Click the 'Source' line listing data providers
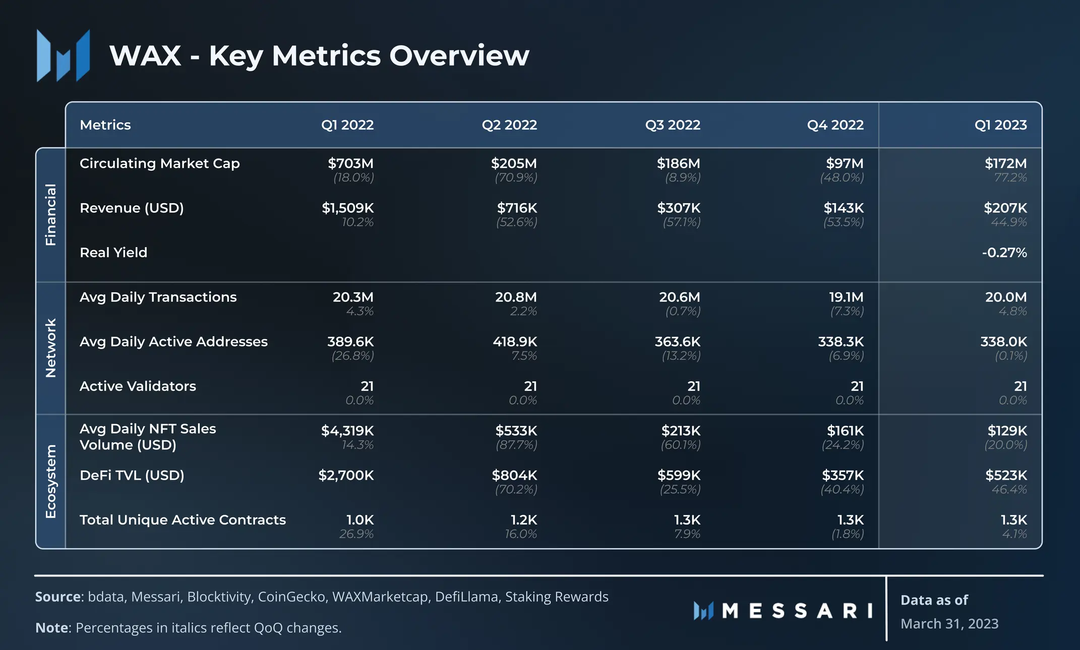Viewport: 1080px width, 650px height. [322, 597]
